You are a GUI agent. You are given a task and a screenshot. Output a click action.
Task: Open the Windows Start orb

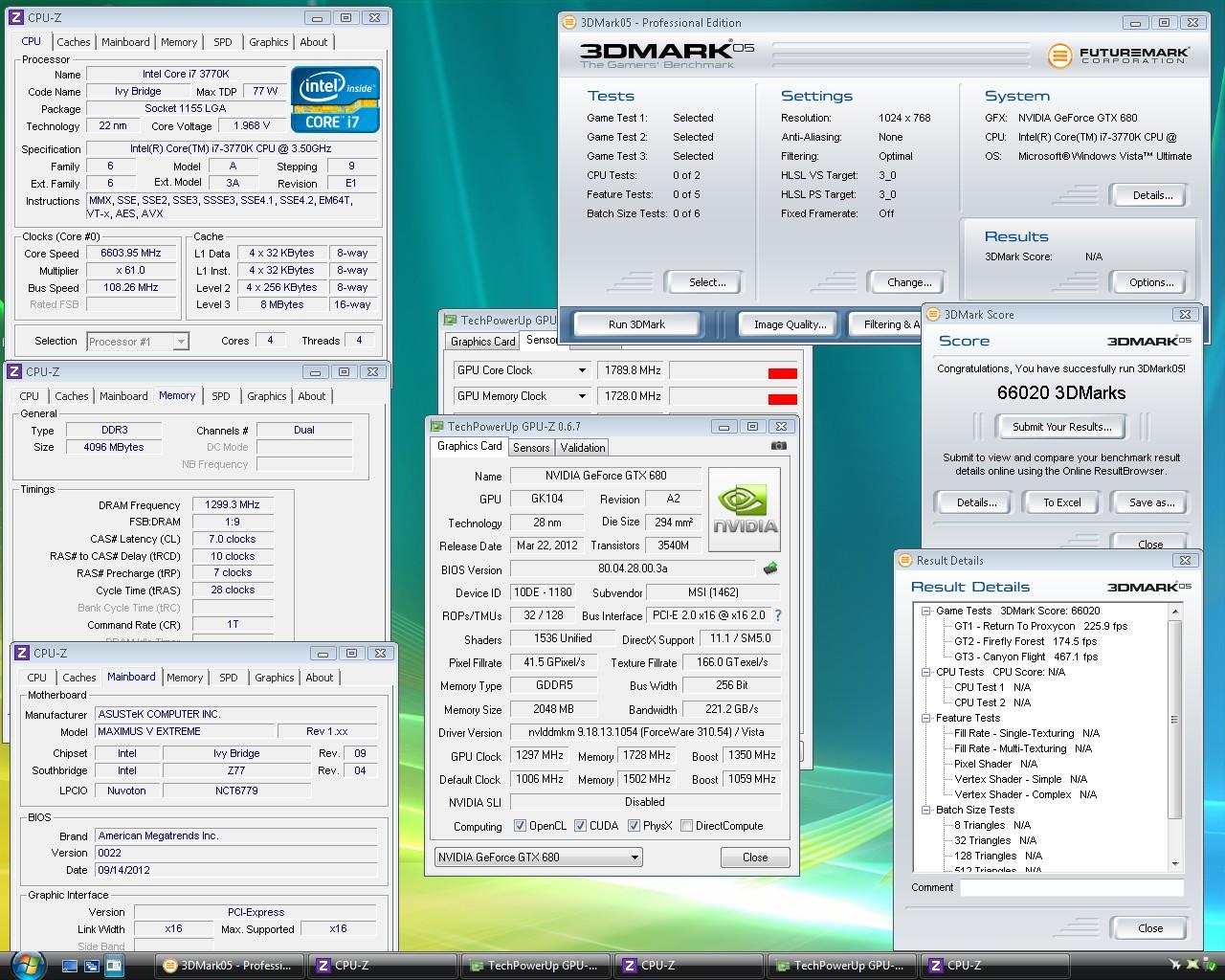click(x=28, y=965)
